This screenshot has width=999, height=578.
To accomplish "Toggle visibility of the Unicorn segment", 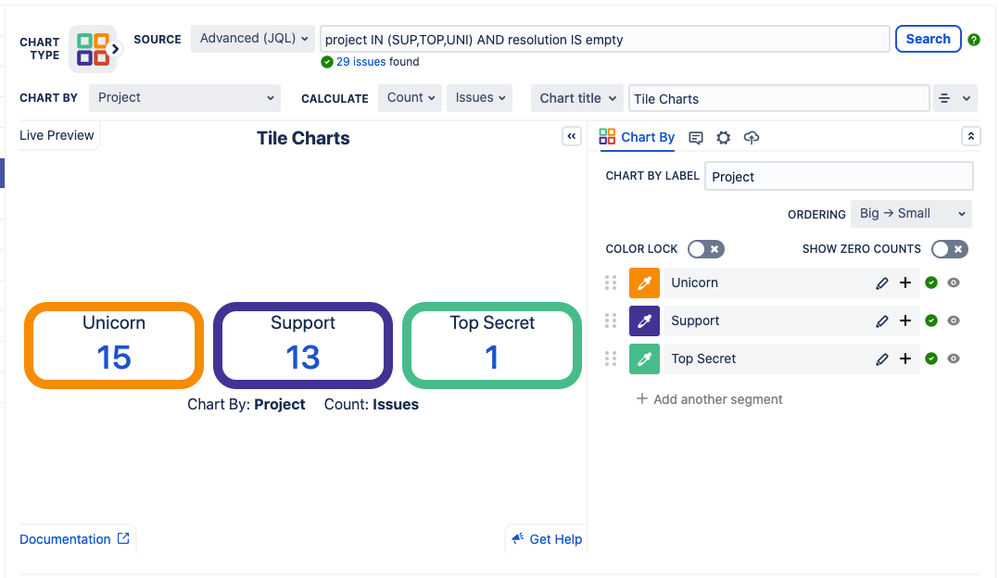I will [x=953, y=282].
